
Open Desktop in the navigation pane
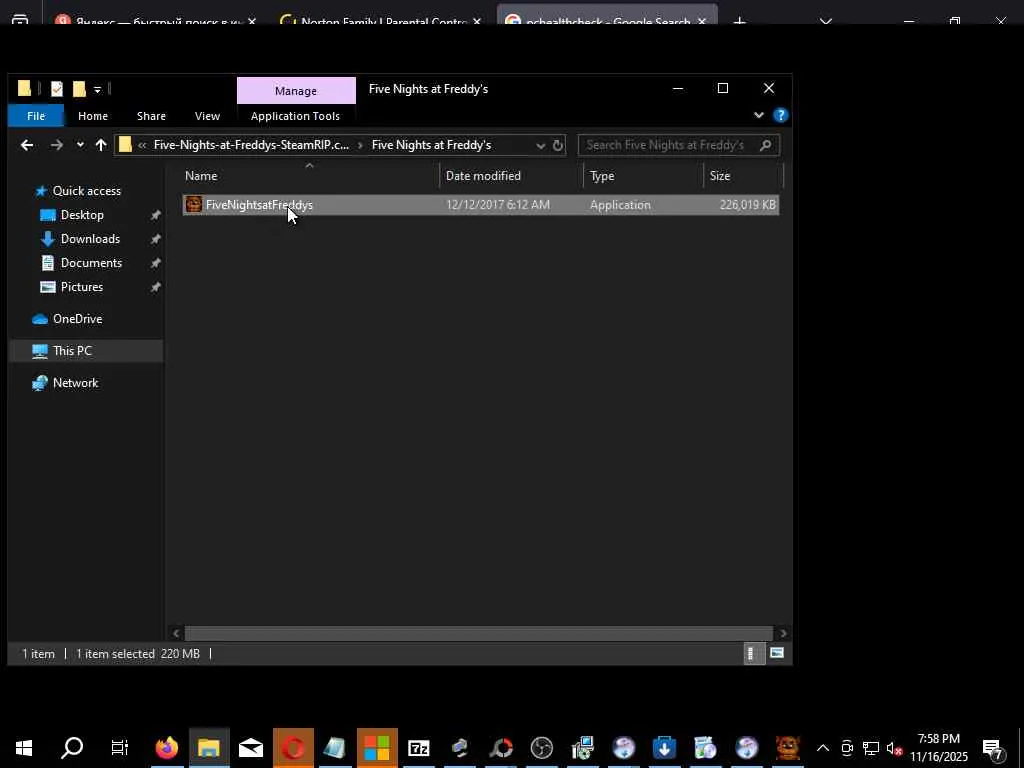coord(82,215)
